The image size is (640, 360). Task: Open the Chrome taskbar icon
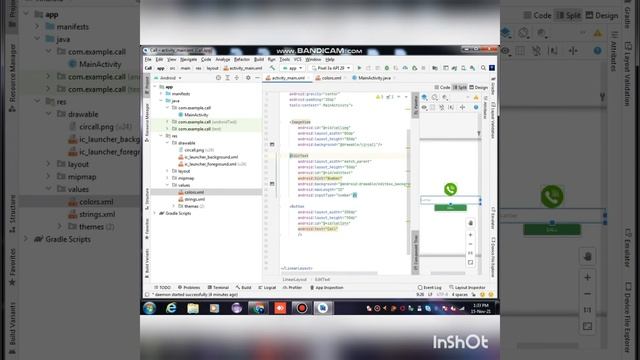(x=258, y=308)
